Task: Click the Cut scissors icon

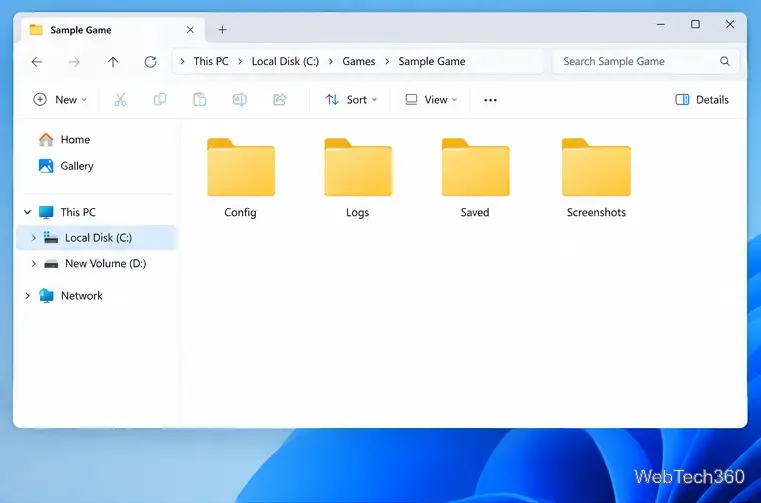Action: (x=120, y=100)
